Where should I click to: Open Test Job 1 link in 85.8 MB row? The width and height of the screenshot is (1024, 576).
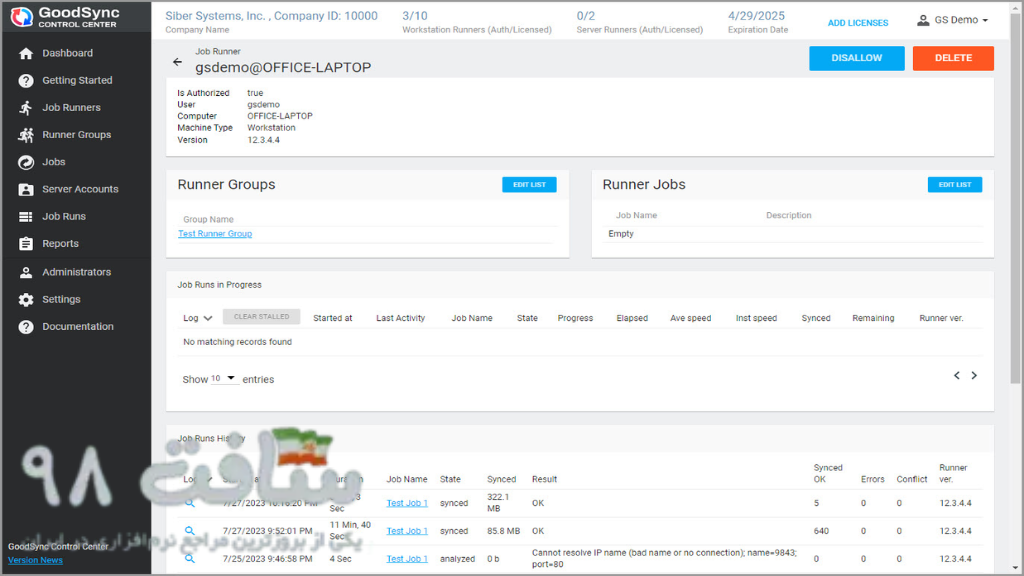(x=407, y=532)
